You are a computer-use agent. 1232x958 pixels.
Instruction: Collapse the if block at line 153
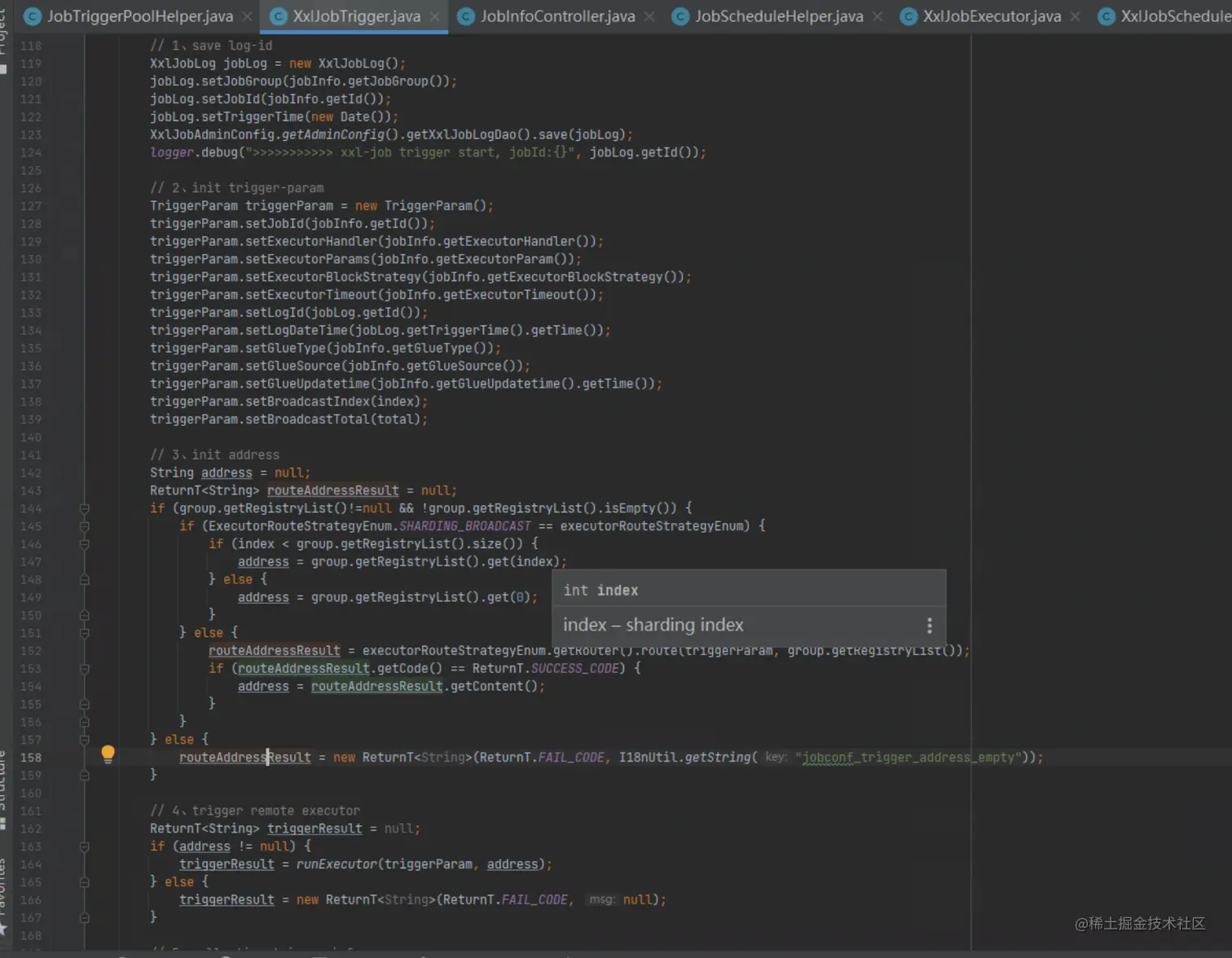point(84,669)
